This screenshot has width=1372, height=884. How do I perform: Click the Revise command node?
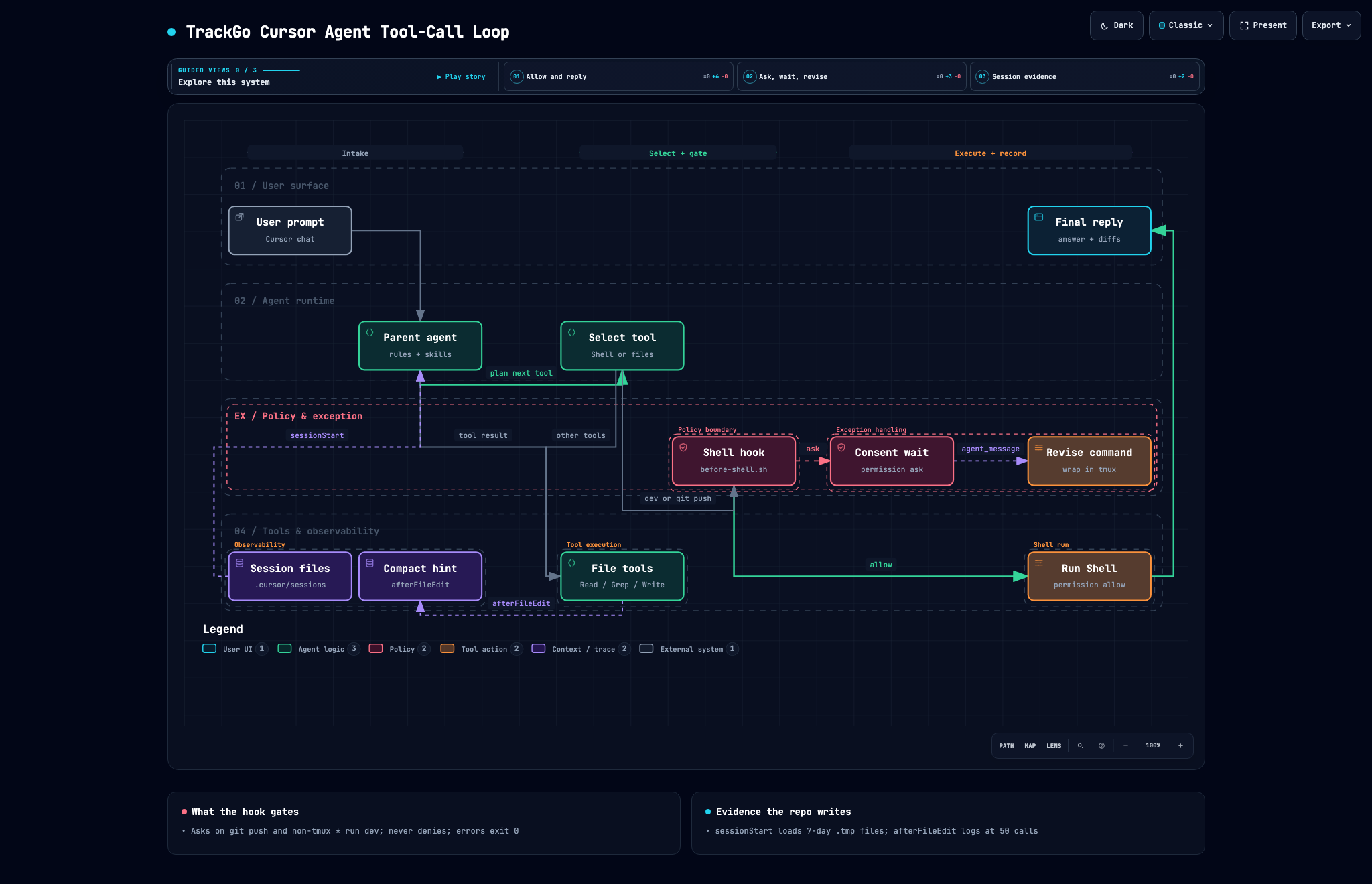(x=1089, y=461)
